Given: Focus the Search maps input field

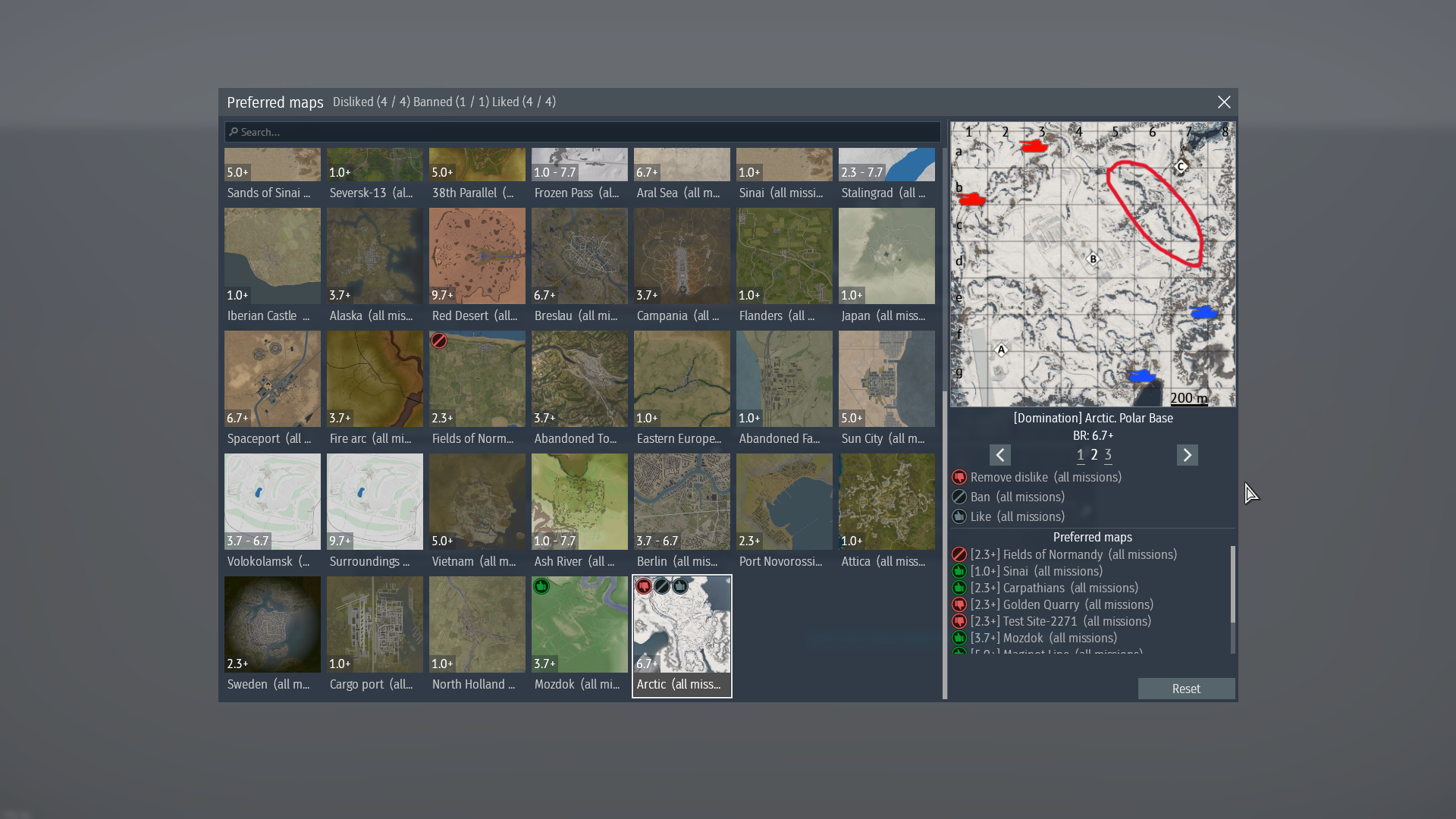Looking at the screenshot, I should [x=582, y=132].
